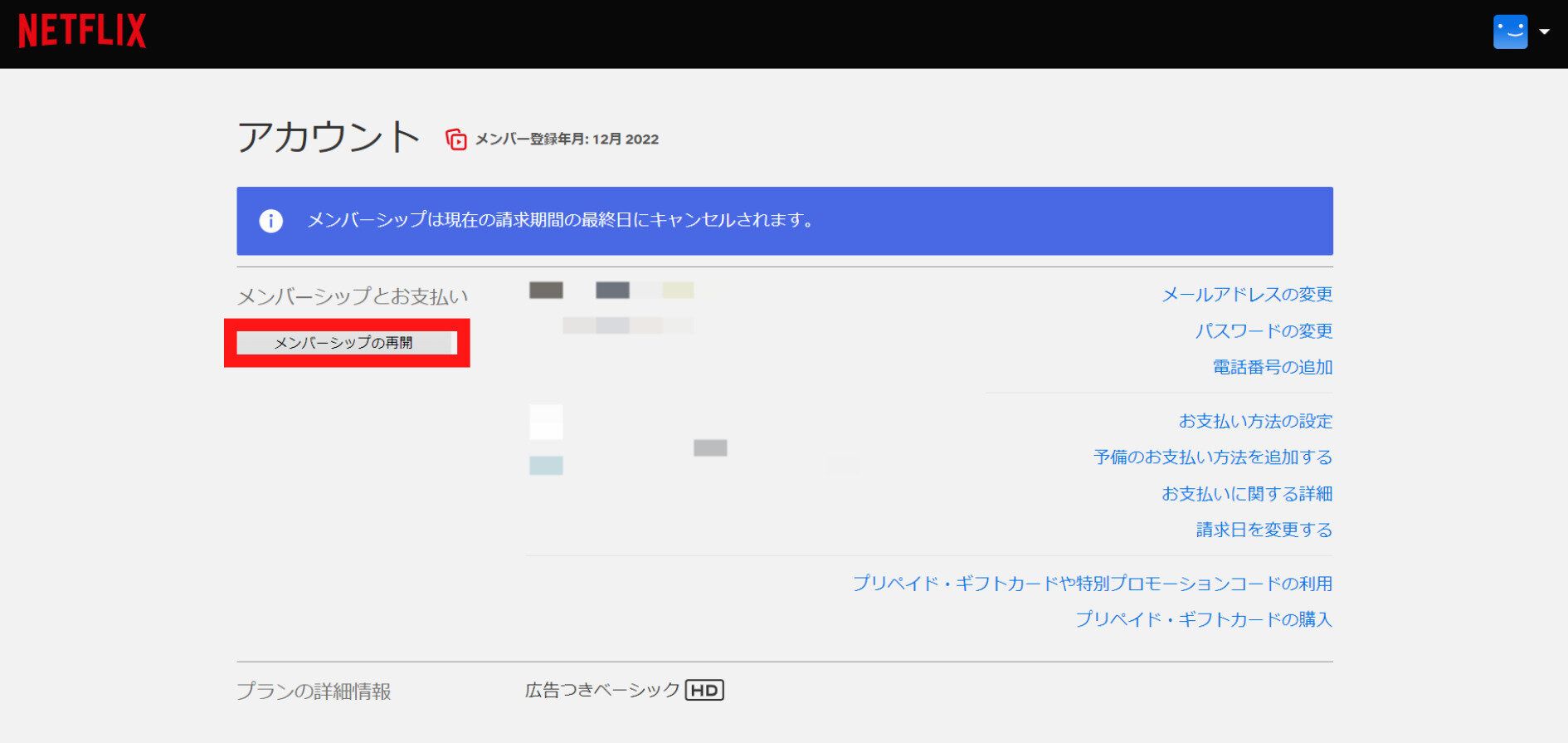Click the アカウント page heading

[329, 137]
